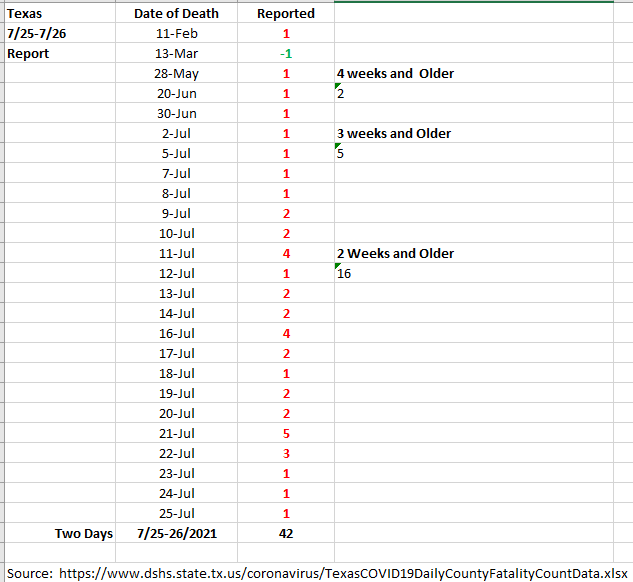The width and height of the screenshot is (633, 582).
Task: Select the '20-Jun' date cell
Action: coord(176,93)
